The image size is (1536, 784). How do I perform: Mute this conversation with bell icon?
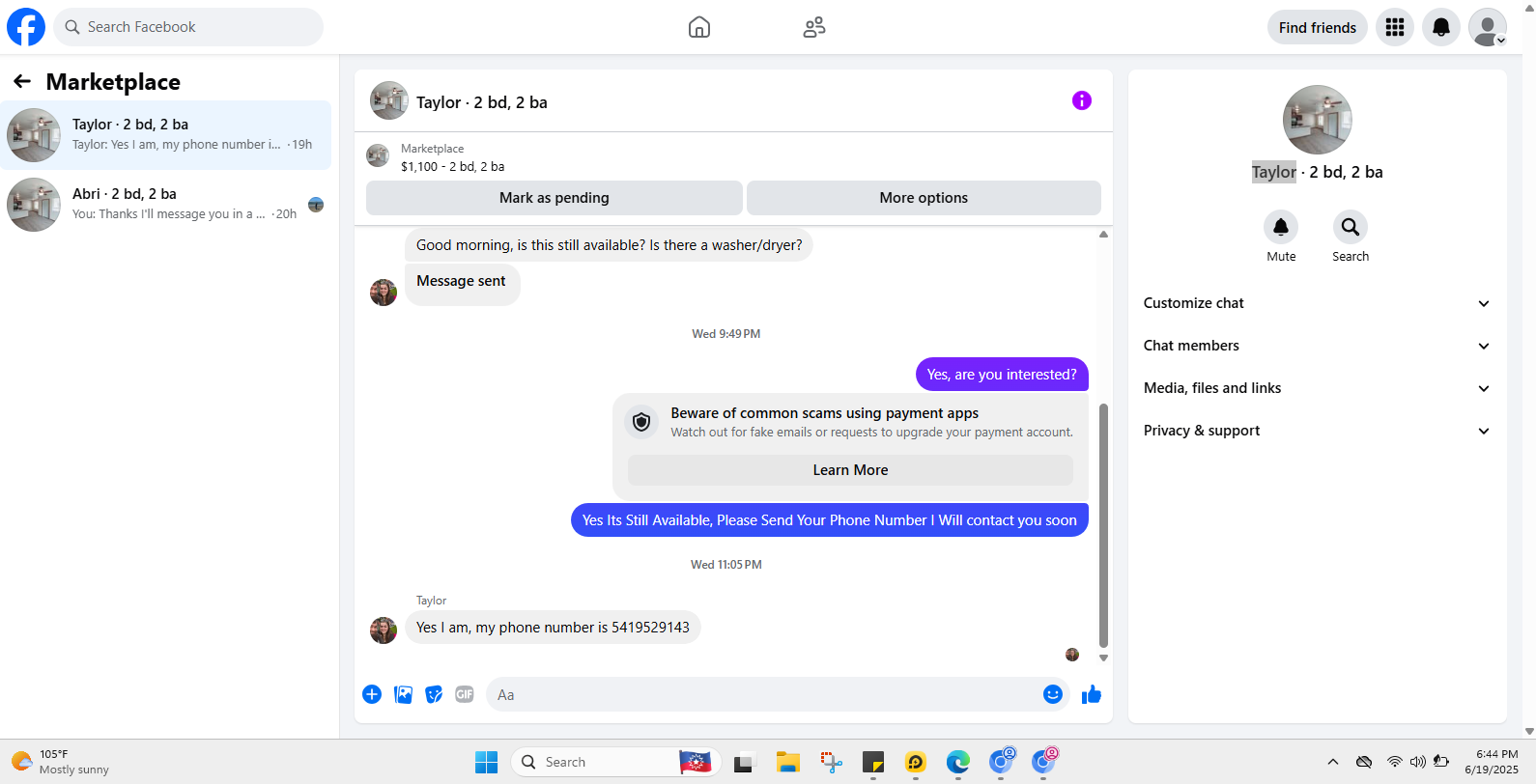pyautogui.click(x=1281, y=227)
